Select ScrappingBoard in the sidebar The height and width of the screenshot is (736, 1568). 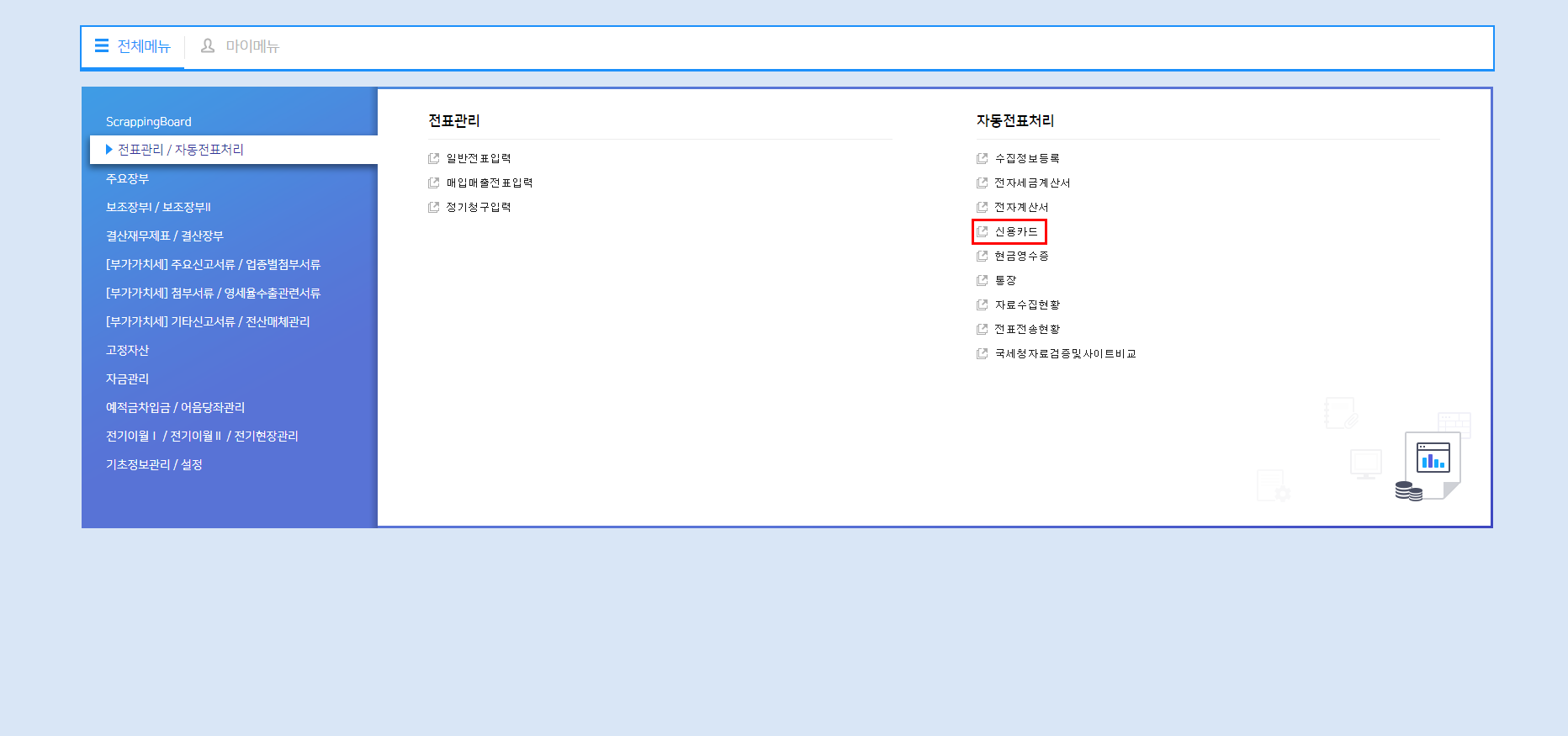[x=149, y=122]
